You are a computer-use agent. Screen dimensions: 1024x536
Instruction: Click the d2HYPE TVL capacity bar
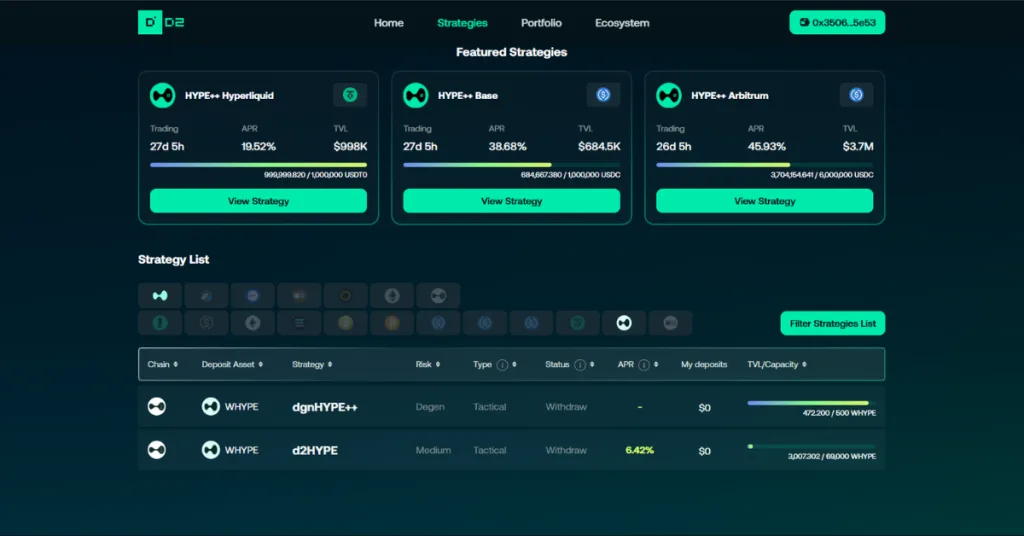pyautogui.click(x=812, y=447)
